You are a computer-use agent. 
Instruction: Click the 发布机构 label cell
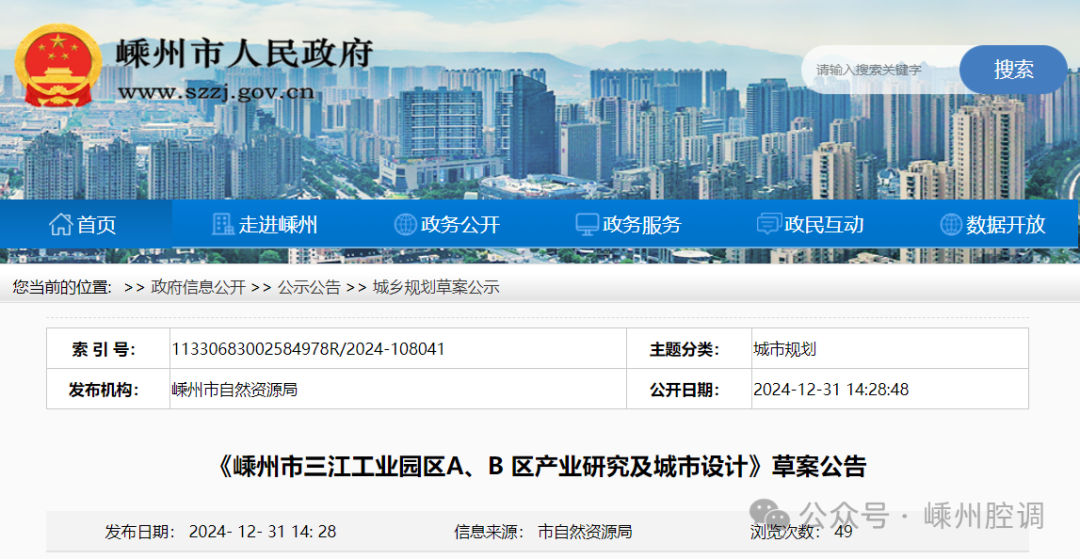pos(108,390)
